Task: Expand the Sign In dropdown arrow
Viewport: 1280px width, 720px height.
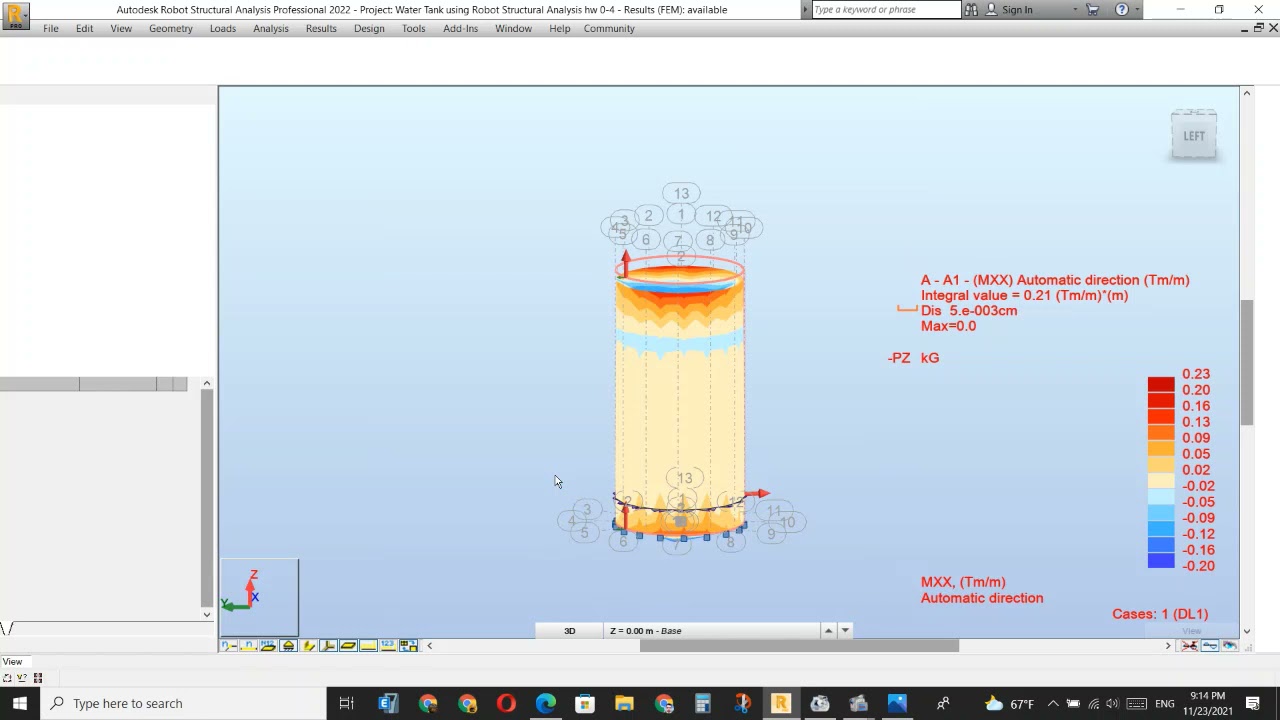Action: [1075, 10]
